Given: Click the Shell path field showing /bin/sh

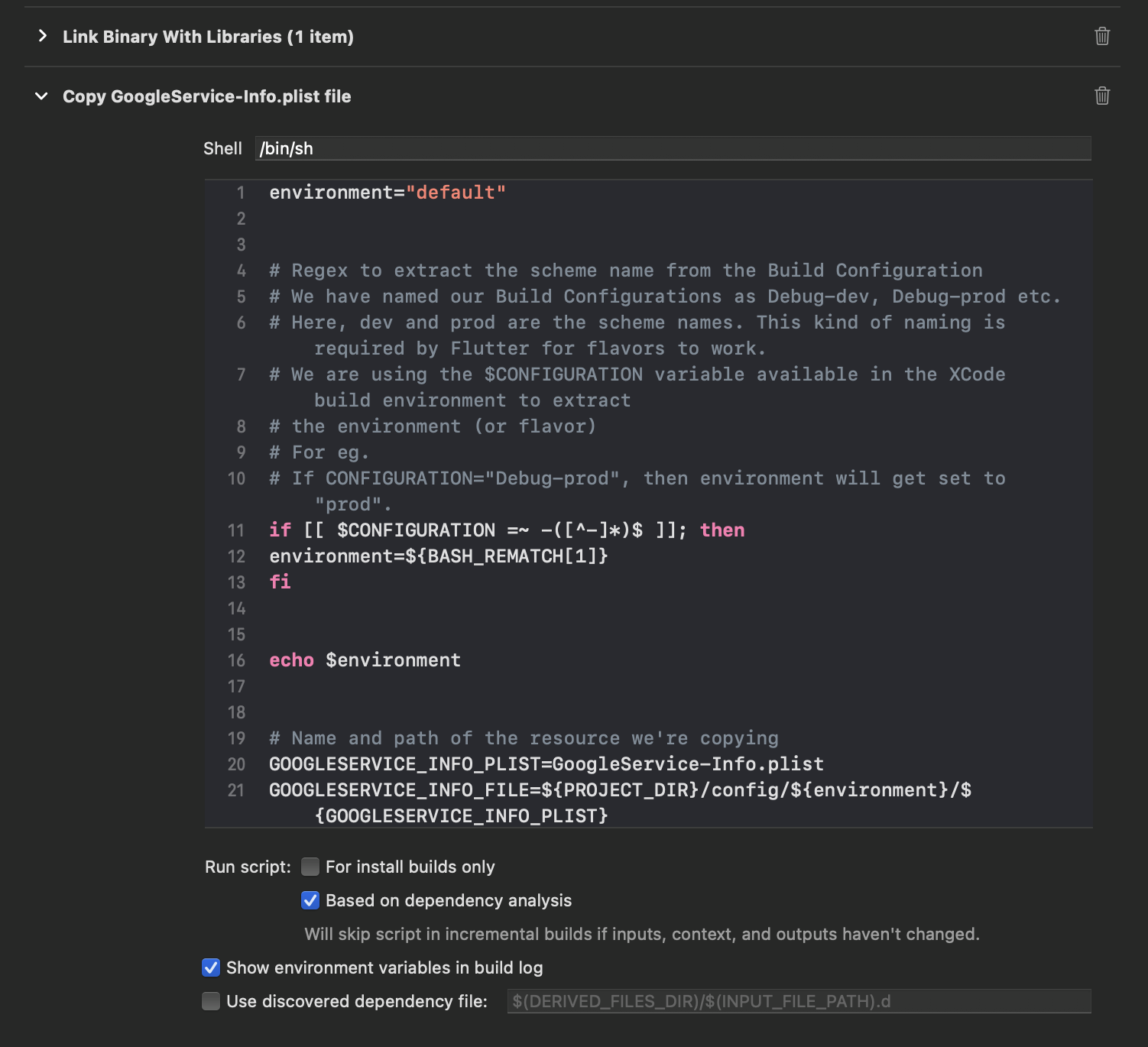Looking at the screenshot, I should tap(673, 148).
